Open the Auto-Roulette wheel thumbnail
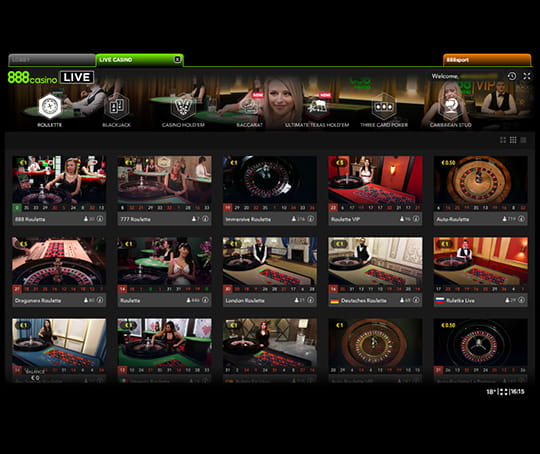The height and width of the screenshot is (454, 540). coord(481,179)
